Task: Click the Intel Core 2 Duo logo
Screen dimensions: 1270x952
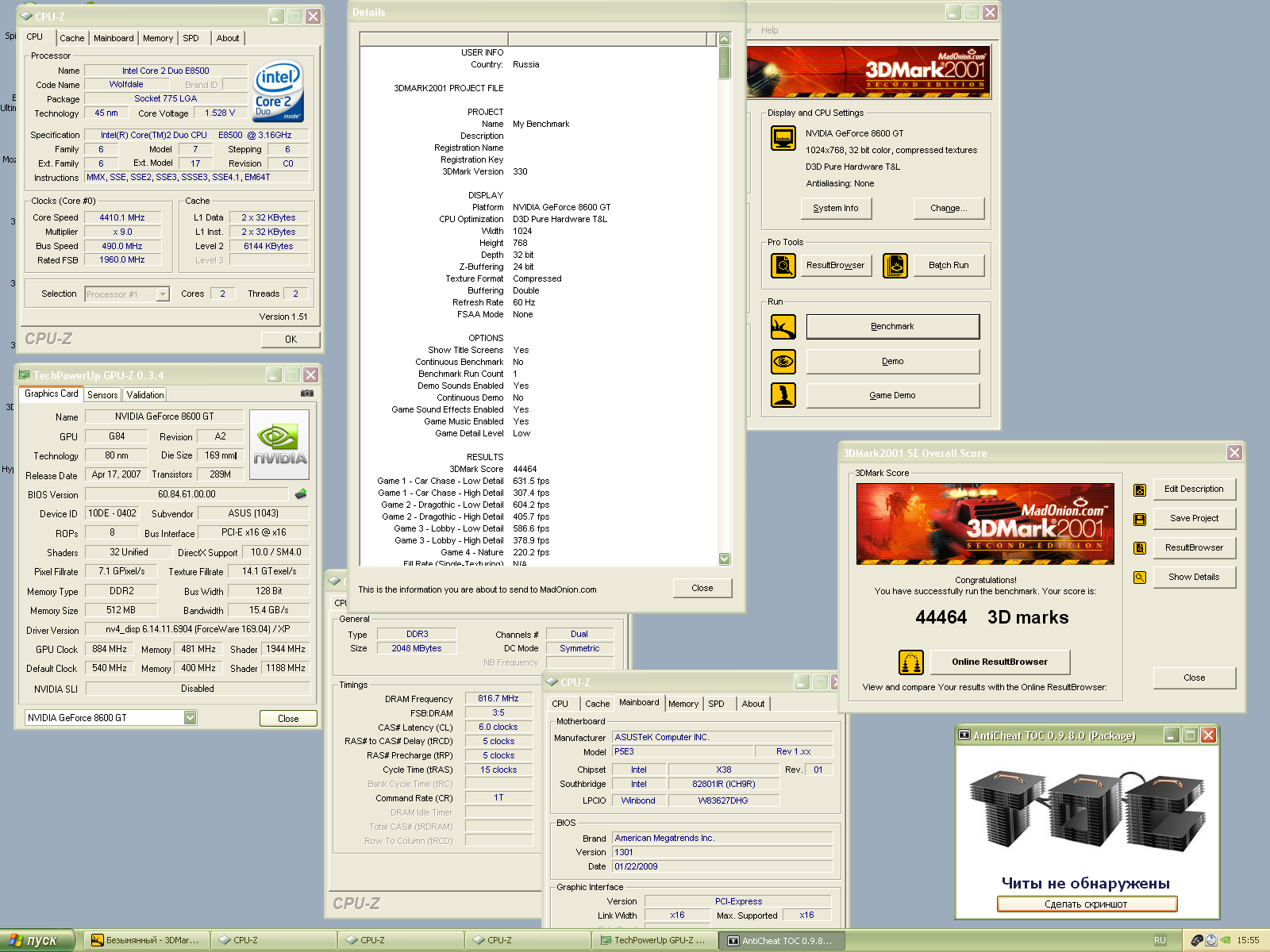Action: click(x=278, y=92)
